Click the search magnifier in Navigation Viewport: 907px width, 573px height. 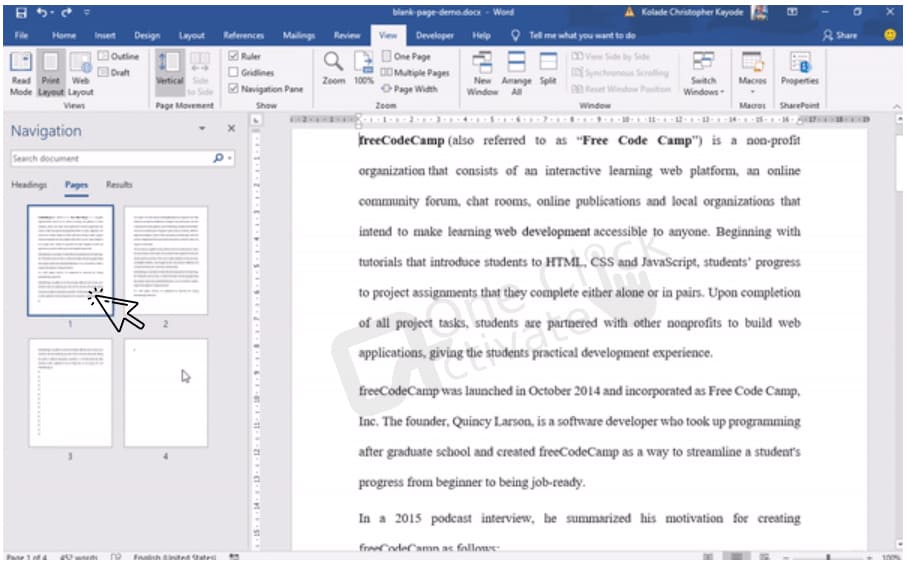click(x=218, y=158)
